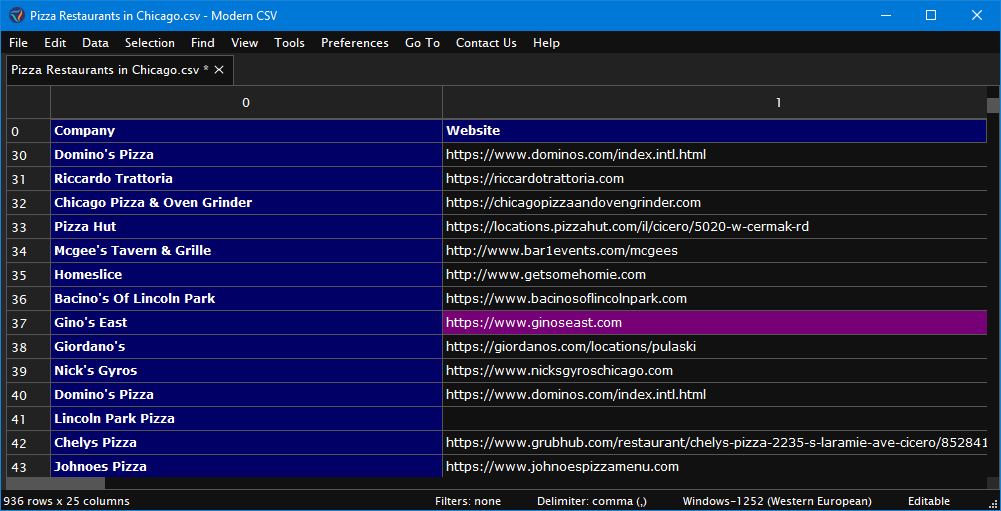Click the giordanos.com/locations/pulaski cell

(714, 347)
